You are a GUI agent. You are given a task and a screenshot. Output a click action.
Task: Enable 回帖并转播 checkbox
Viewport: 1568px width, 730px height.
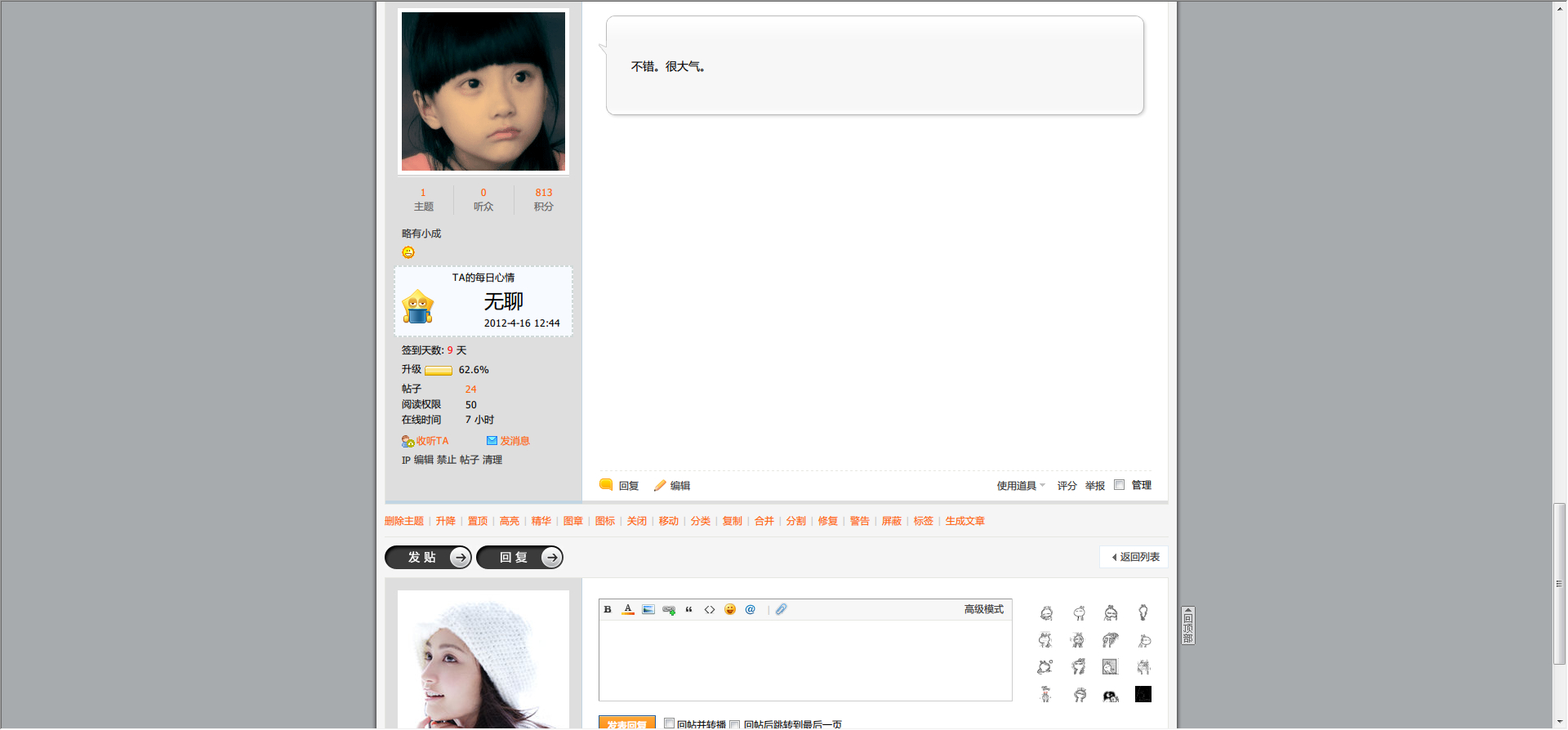(669, 723)
